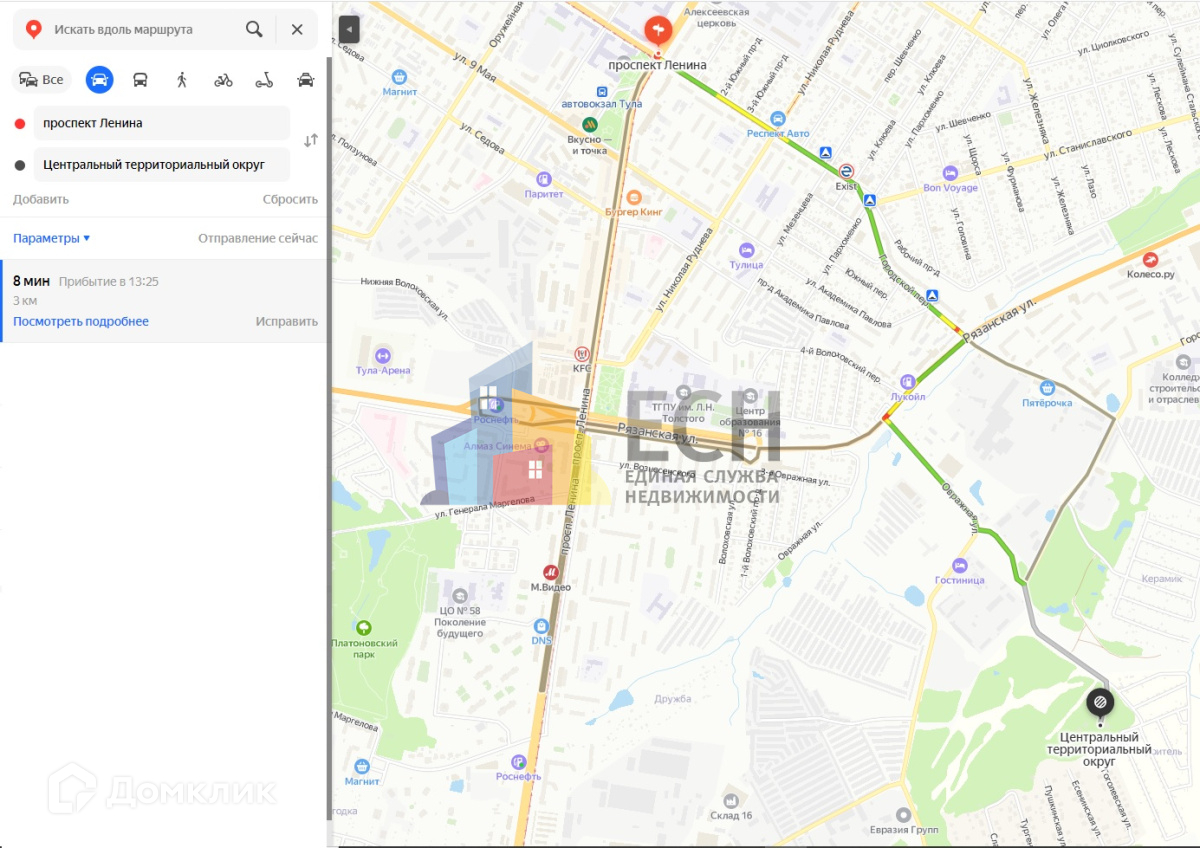
Task: Open the Колесо.ру marker
Action: (1150, 259)
